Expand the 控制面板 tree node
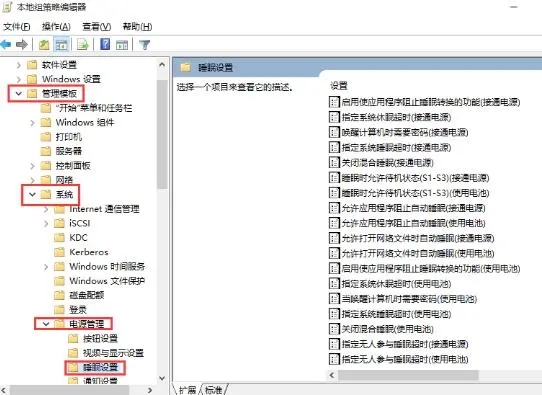The image size is (542, 395). [32, 166]
